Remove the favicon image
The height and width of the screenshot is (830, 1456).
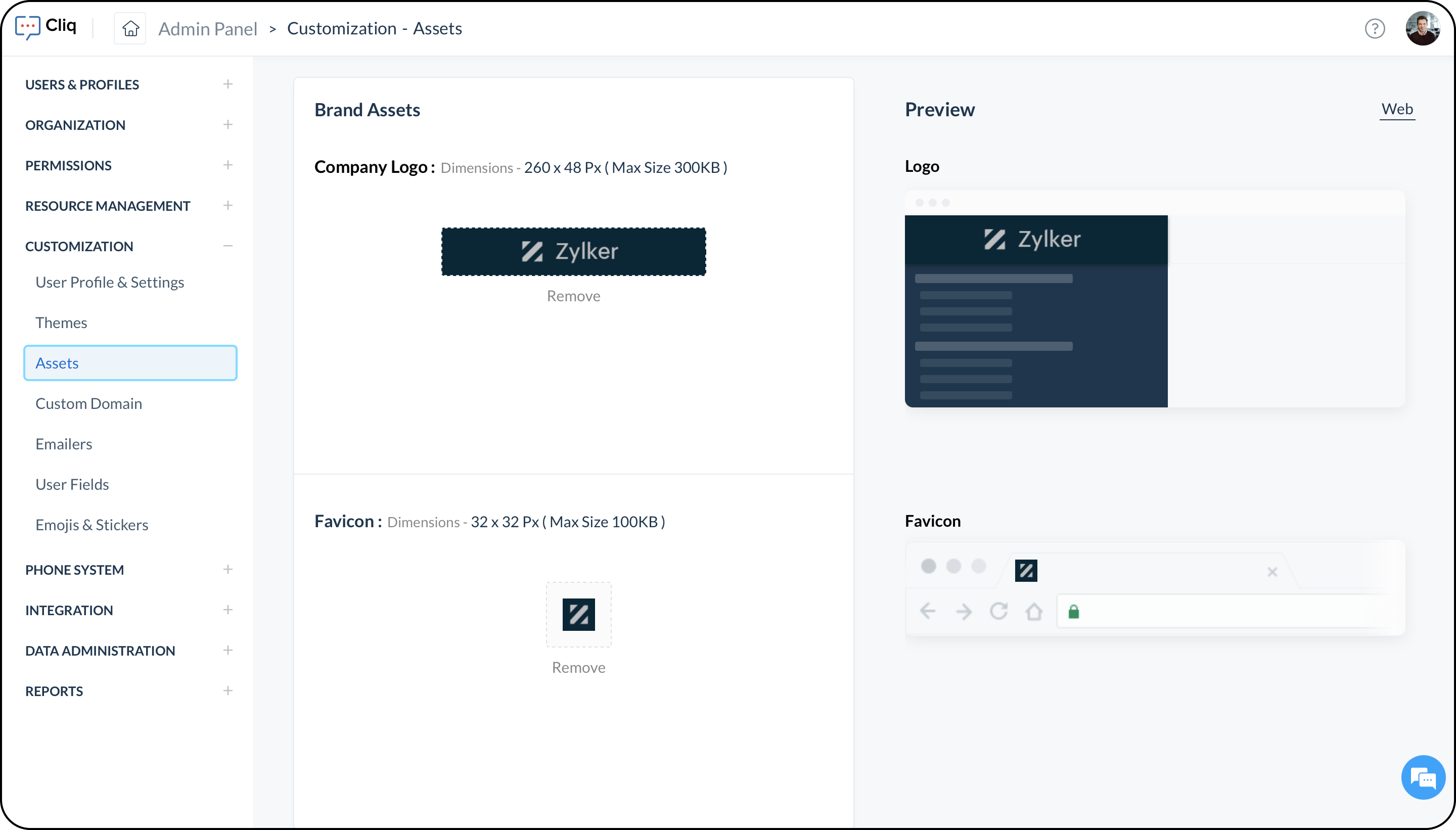(x=579, y=668)
